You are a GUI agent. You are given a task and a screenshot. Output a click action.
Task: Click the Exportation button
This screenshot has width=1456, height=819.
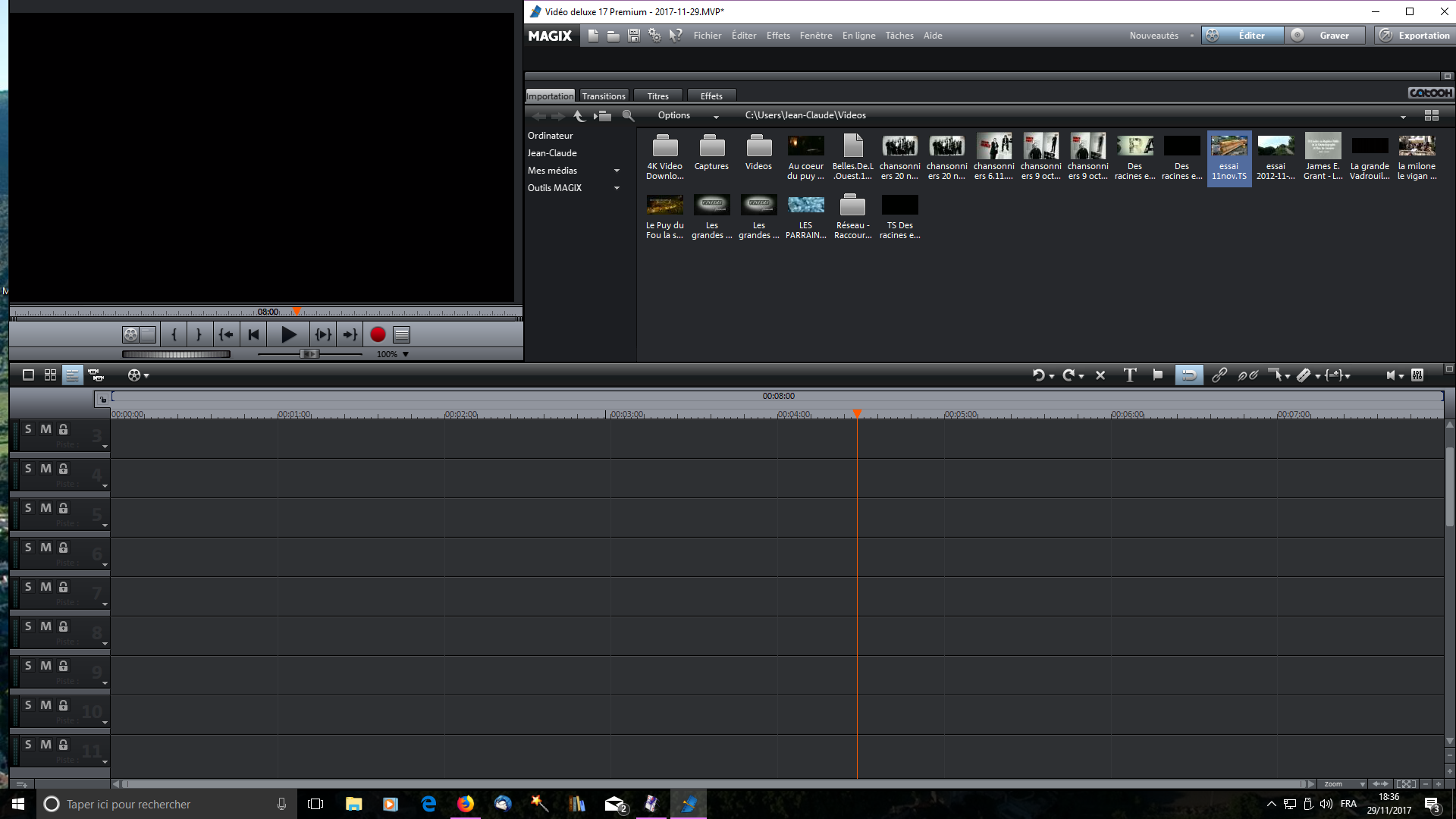coord(1414,36)
